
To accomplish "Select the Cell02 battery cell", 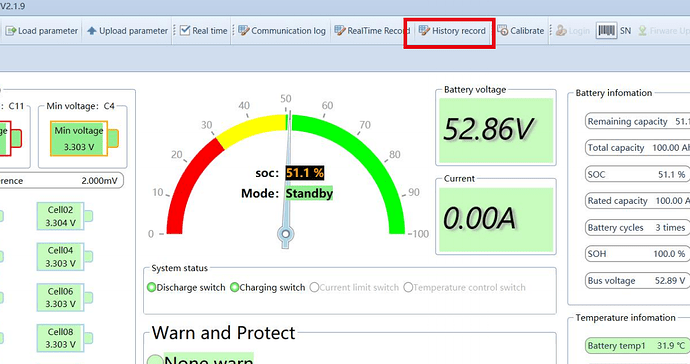I will click(65, 216).
